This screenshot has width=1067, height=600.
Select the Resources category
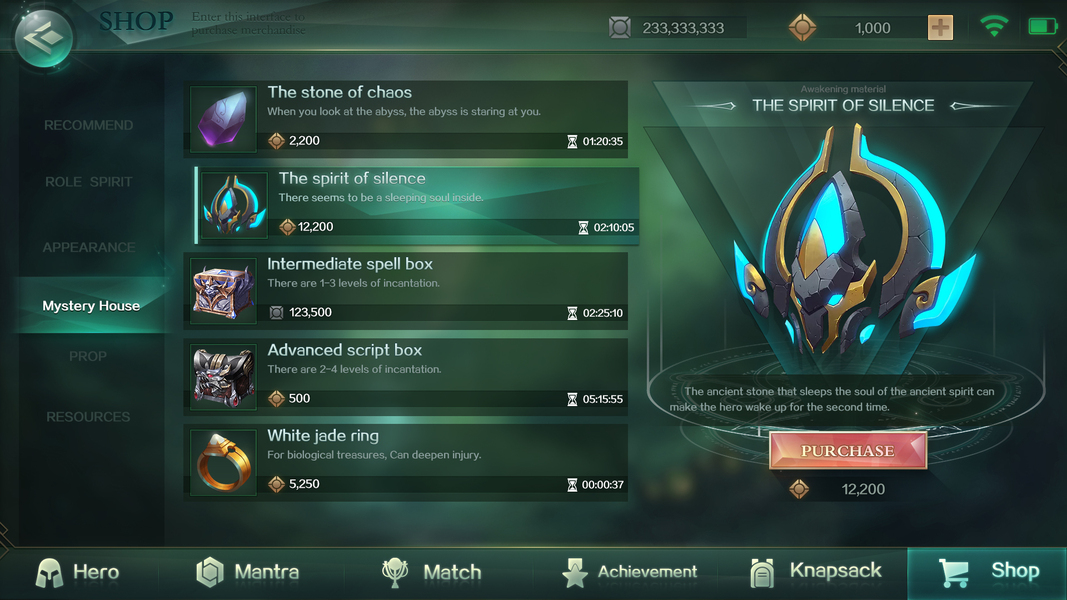click(x=88, y=416)
